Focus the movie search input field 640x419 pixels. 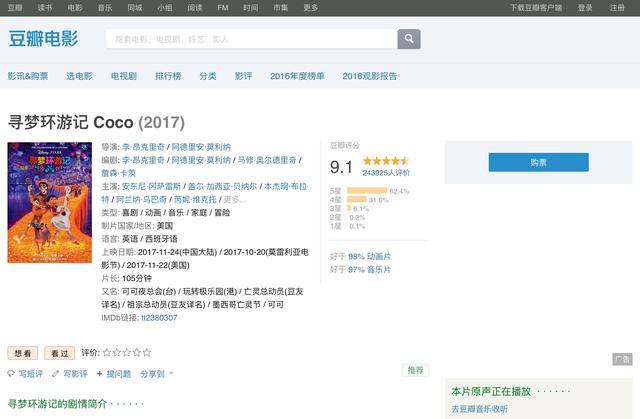tap(251, 39)
